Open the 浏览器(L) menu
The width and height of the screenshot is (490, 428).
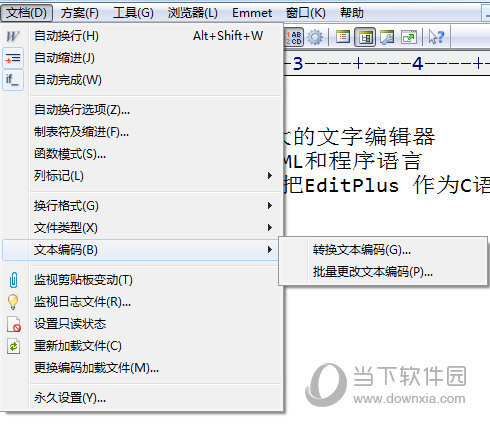coord(193,13)
